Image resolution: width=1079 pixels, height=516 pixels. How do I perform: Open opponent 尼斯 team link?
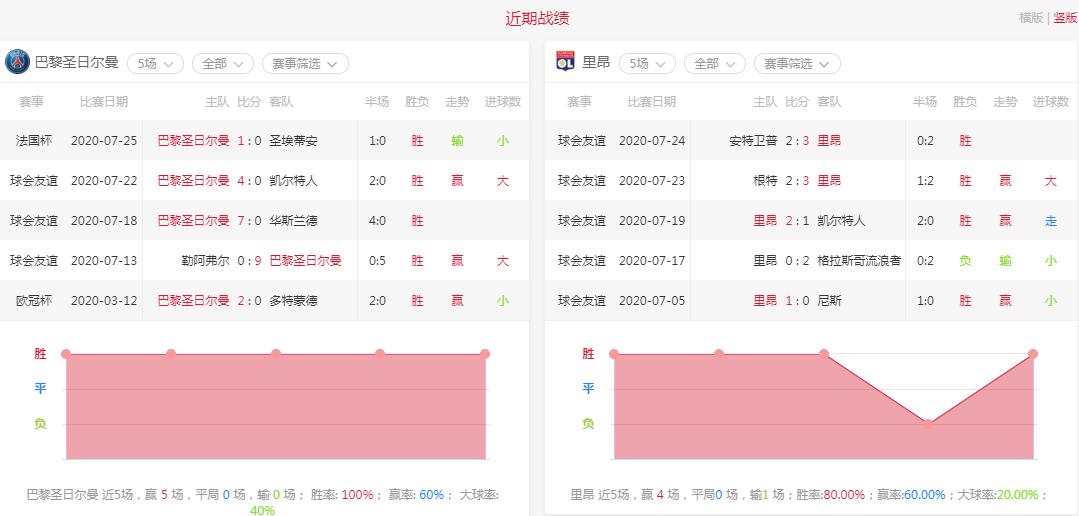(x=829, y=301)
